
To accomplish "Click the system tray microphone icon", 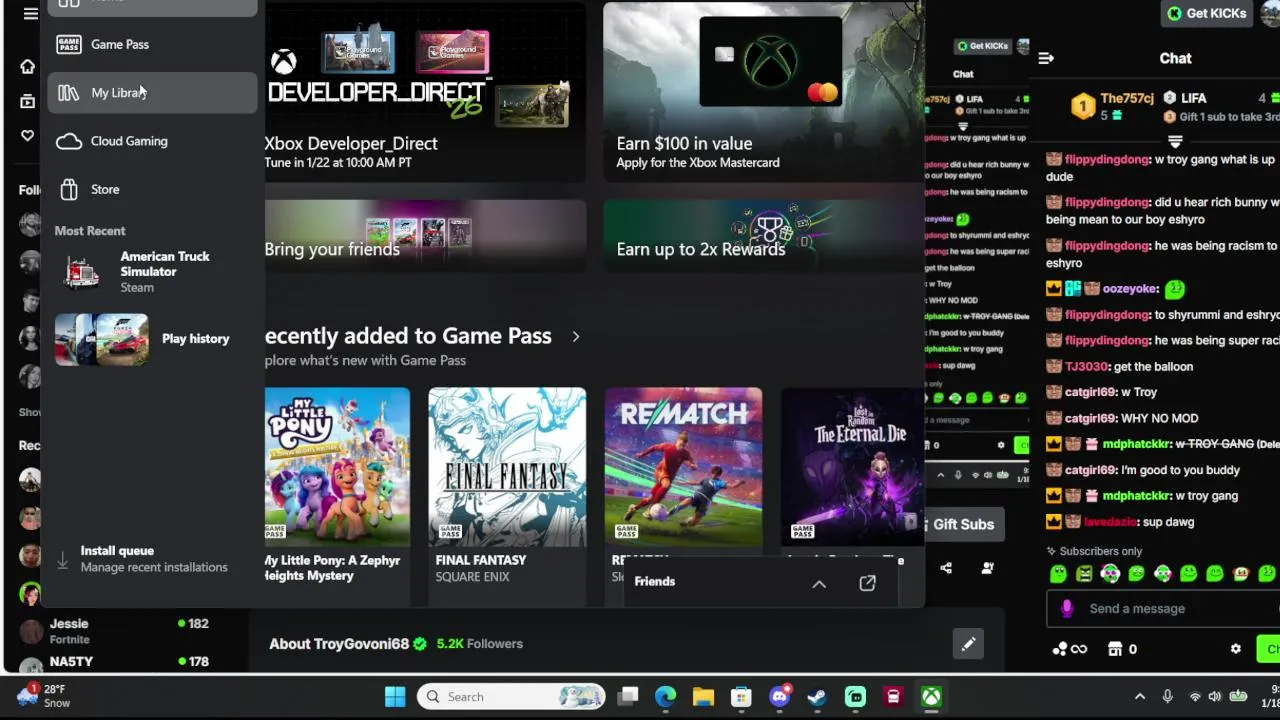I will pos(1167,697).
